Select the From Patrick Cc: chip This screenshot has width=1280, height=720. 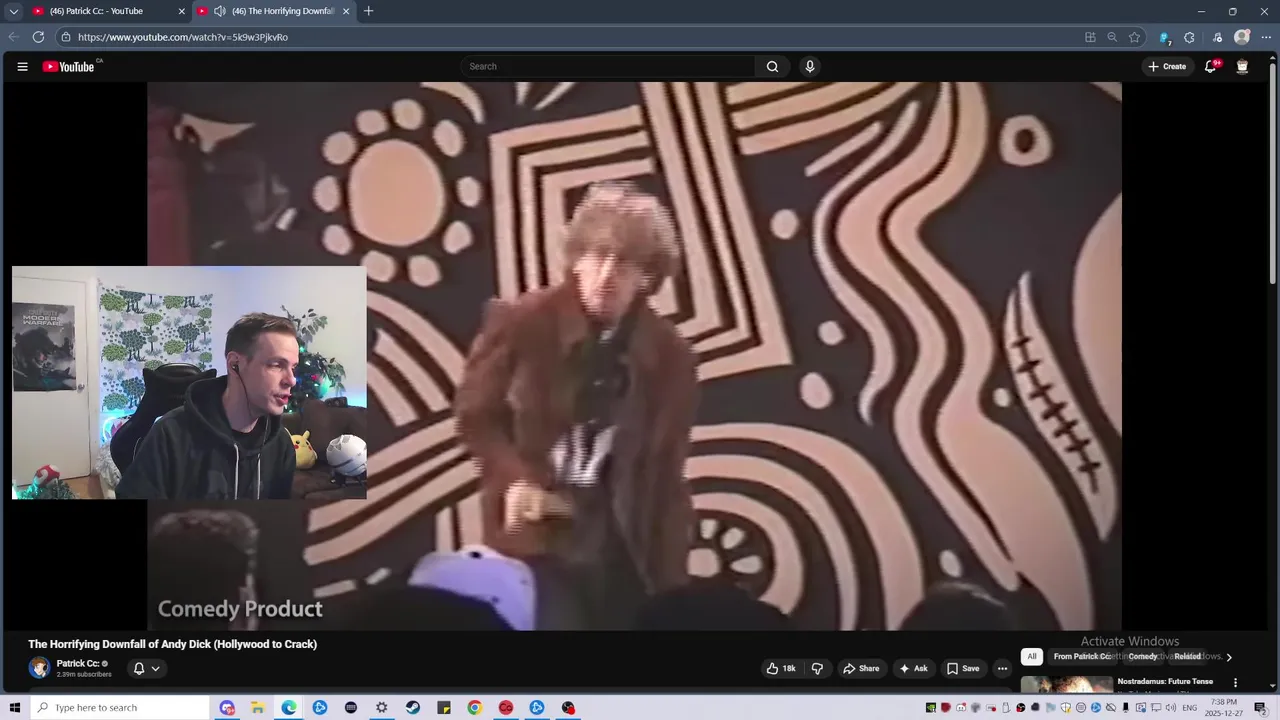(x=1082, y=656)
